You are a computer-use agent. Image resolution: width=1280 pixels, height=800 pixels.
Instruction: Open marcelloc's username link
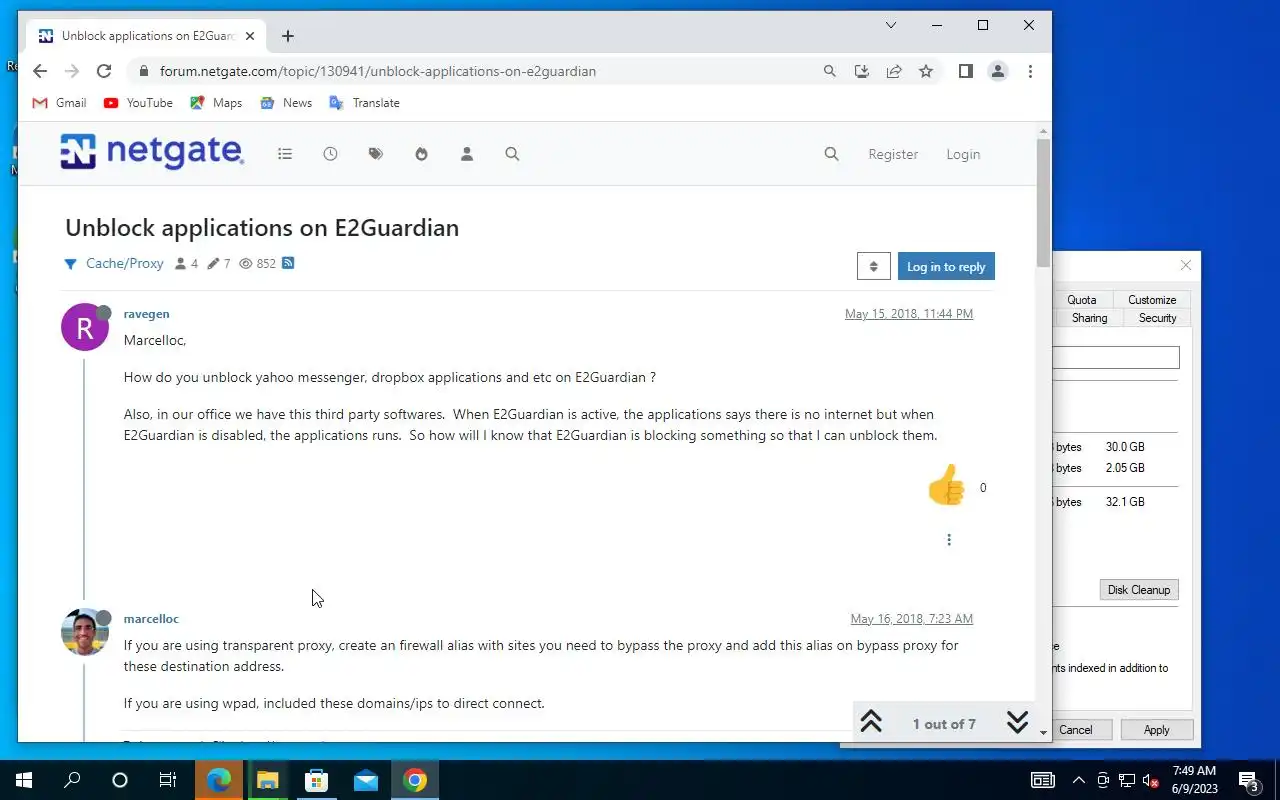click(151, 619)
